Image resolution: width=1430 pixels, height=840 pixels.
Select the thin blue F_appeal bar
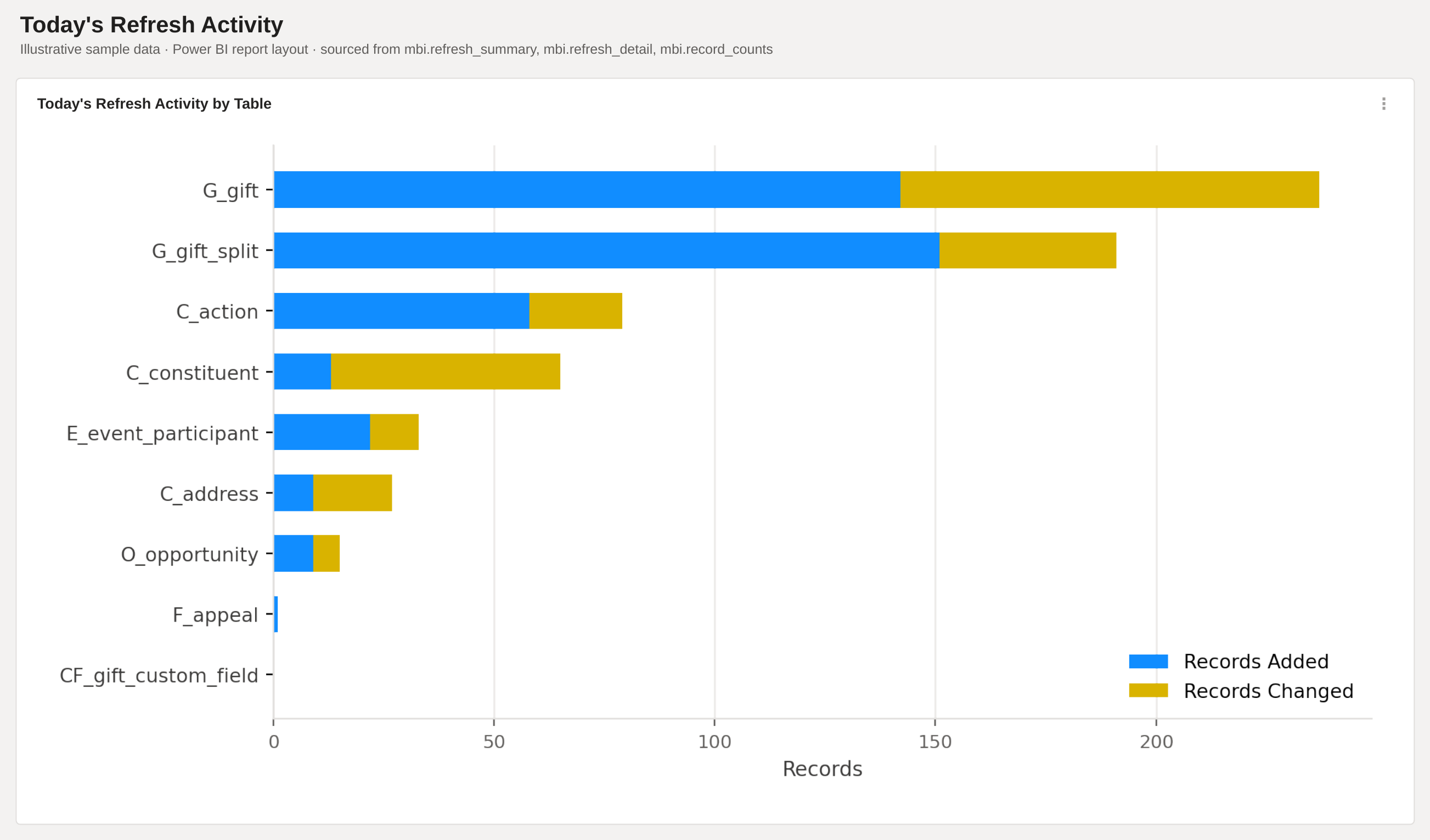pos(276,614)
